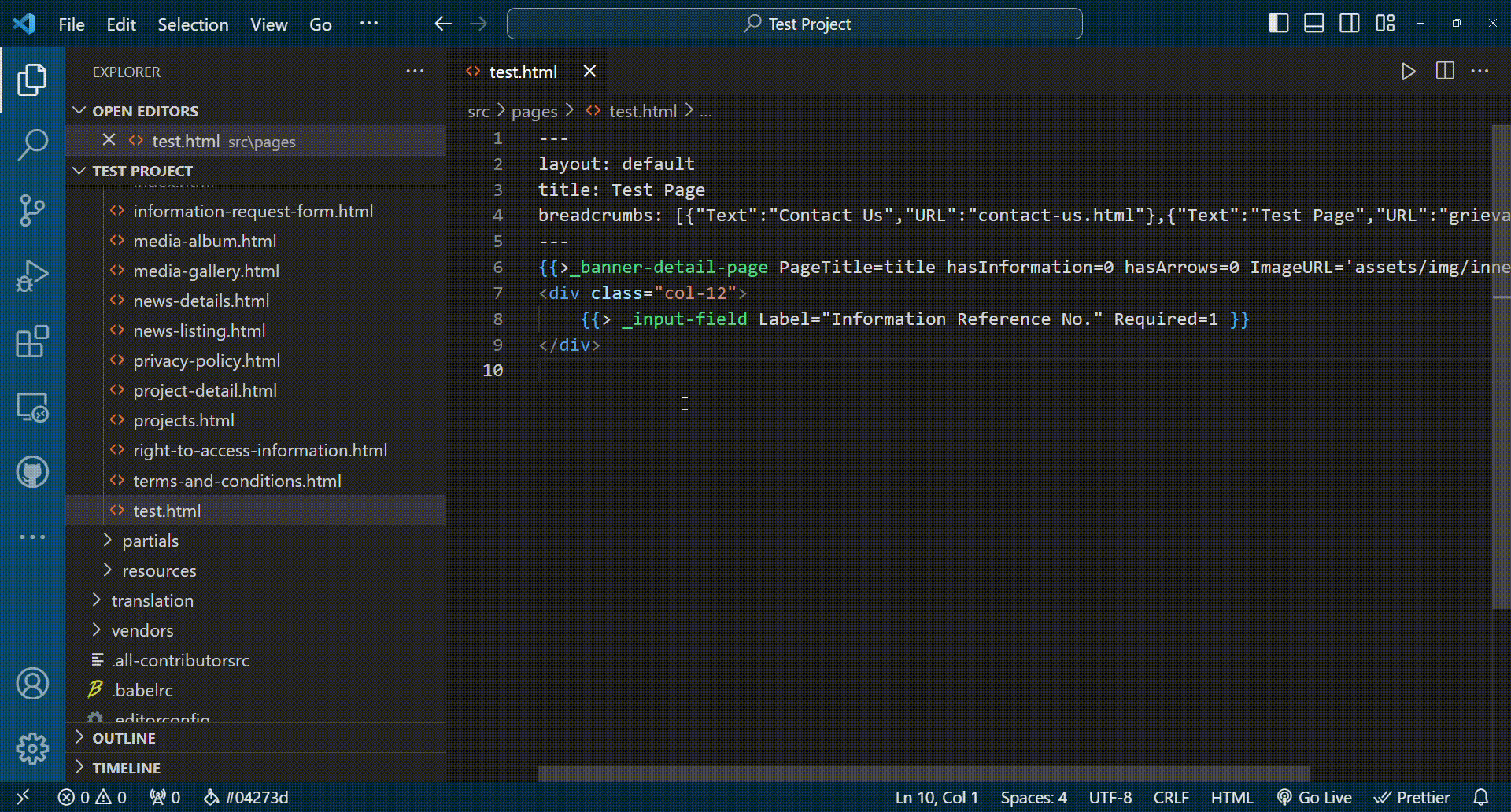Open the Extensions view icon
Viewport: 1511px width, 812px height.
[32, 341]
